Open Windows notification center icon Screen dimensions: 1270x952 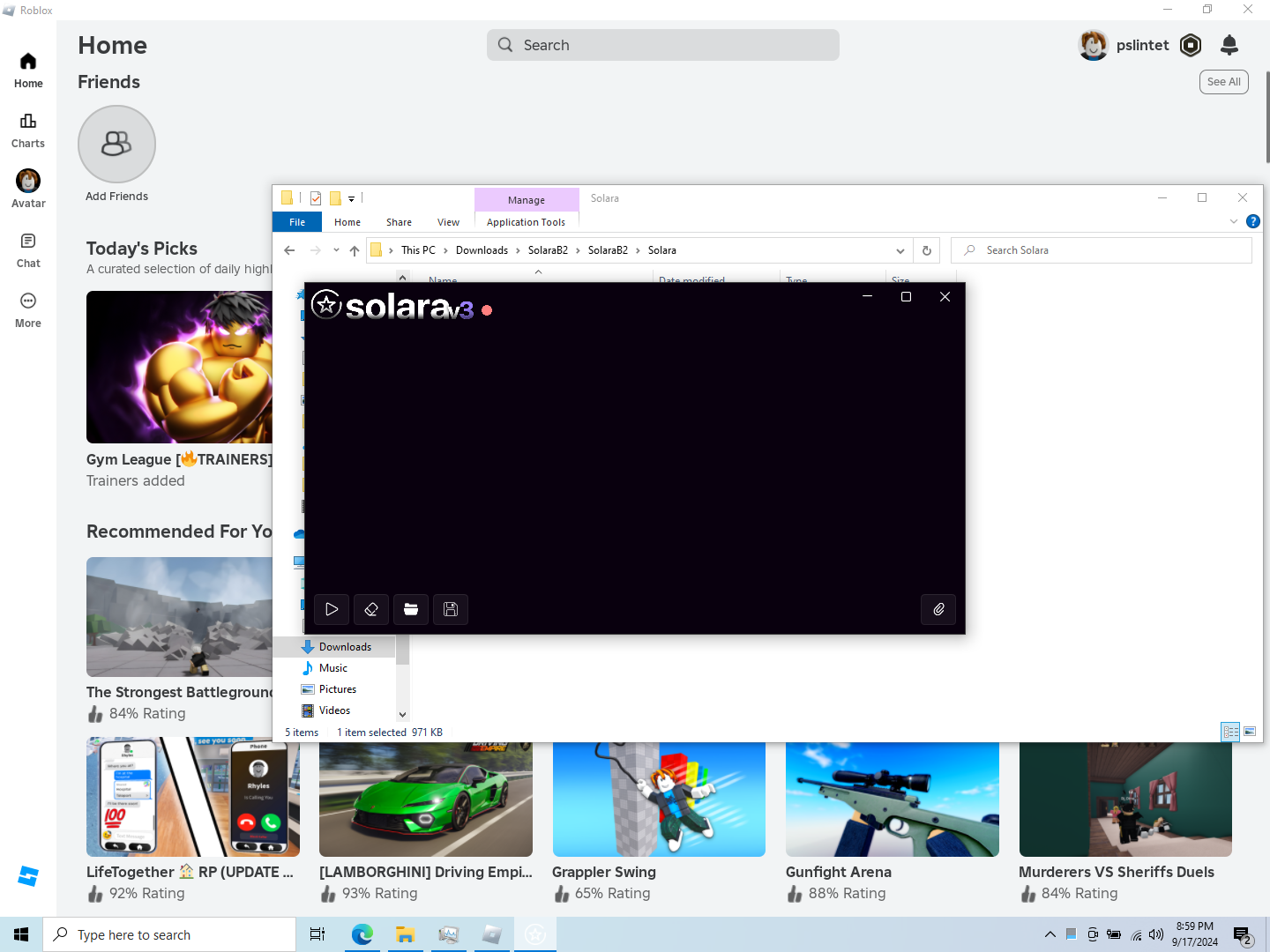pyautogui.click(x=1243, y=934)
